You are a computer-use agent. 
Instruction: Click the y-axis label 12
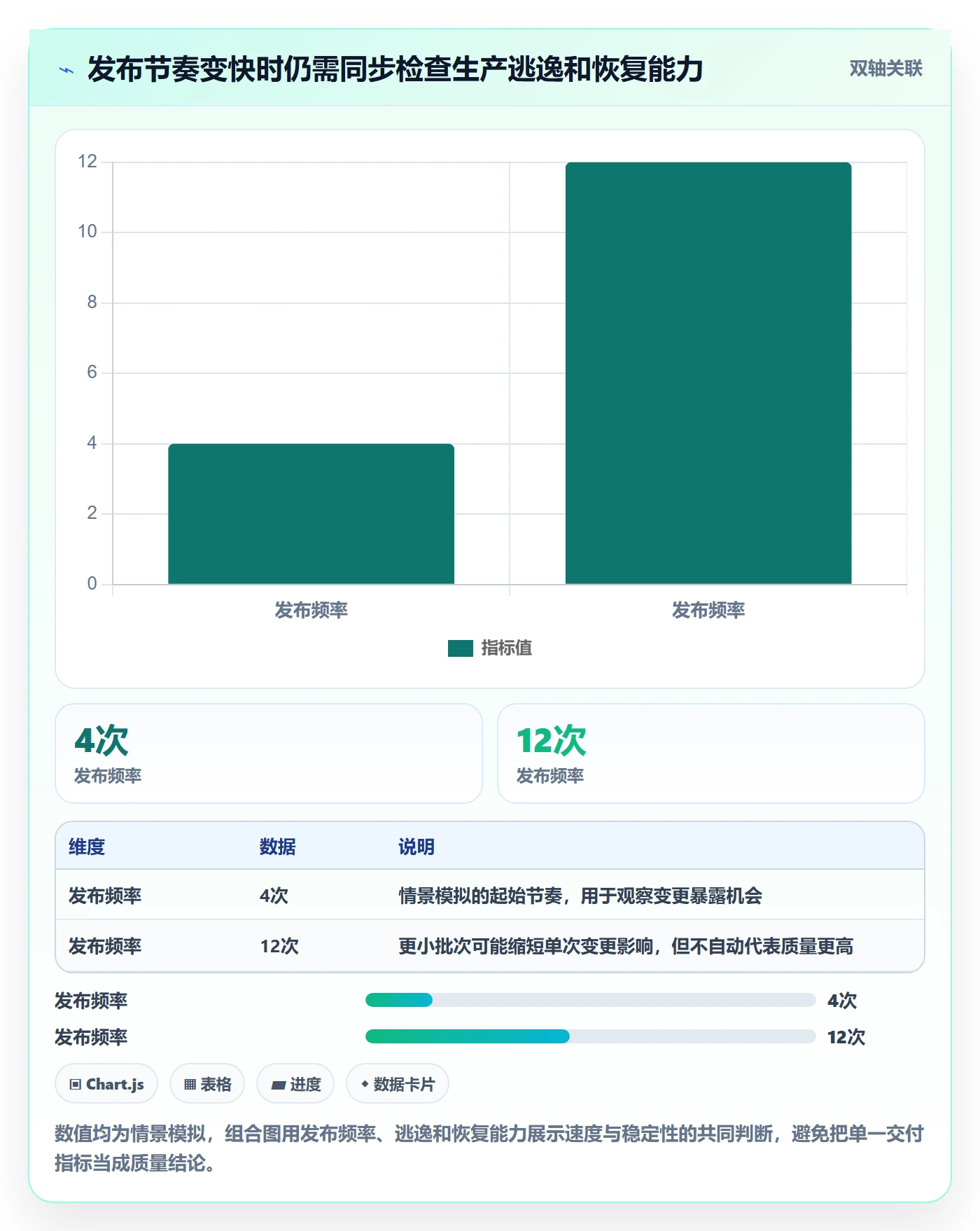coord(87,162)
